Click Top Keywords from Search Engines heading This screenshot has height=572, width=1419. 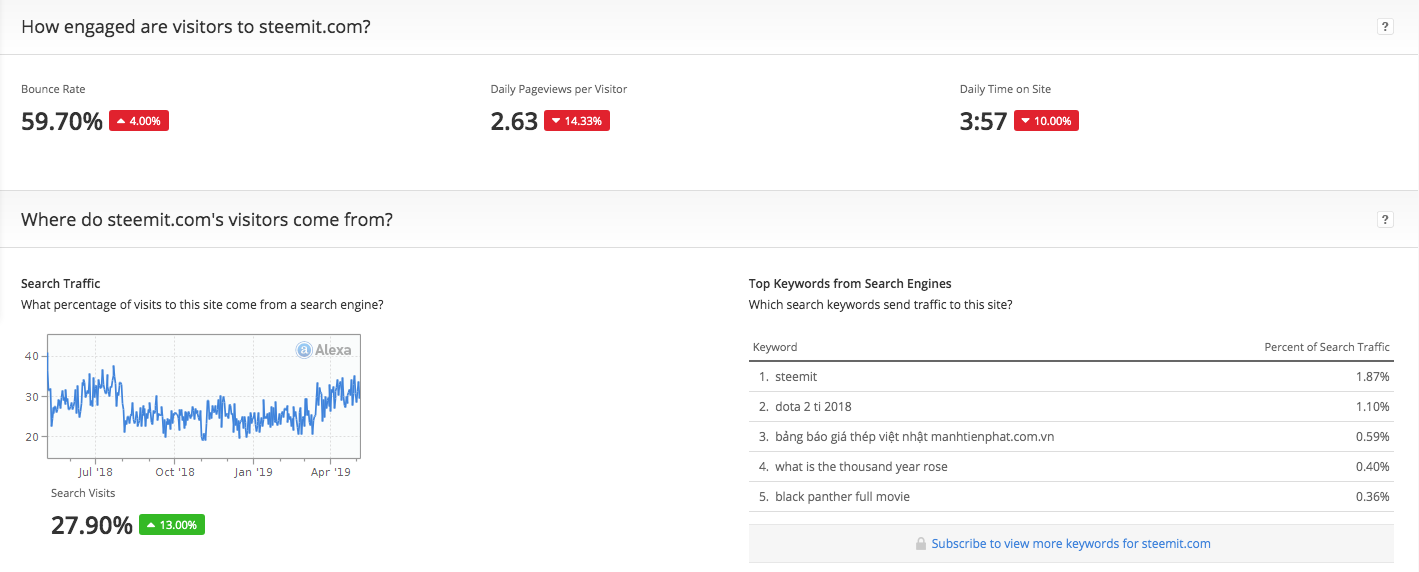[850, 284]
